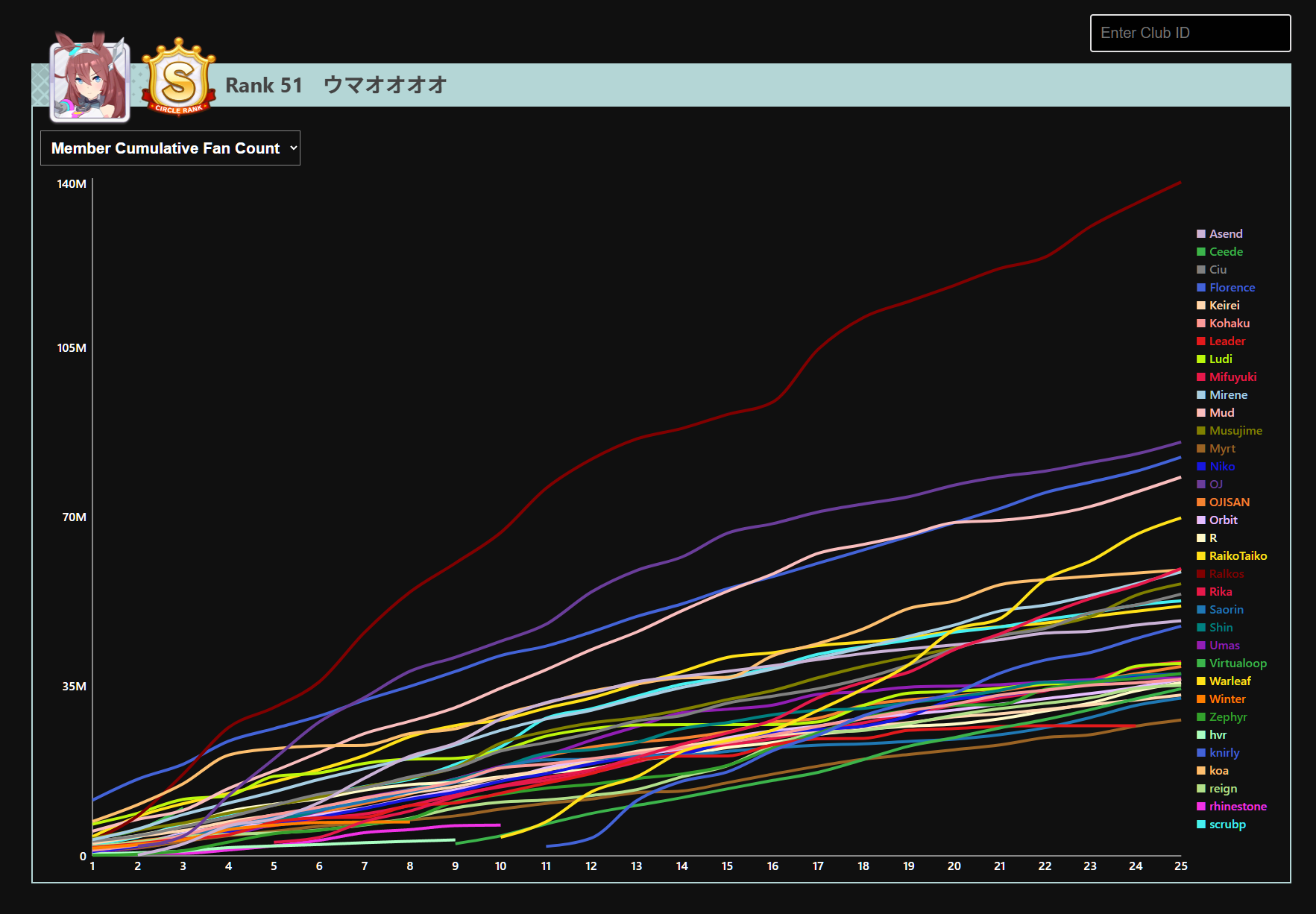Screen dimensions: 1316x914
Task: Click the day 25 x-axis label
Action: click(x=1181, y=866)
